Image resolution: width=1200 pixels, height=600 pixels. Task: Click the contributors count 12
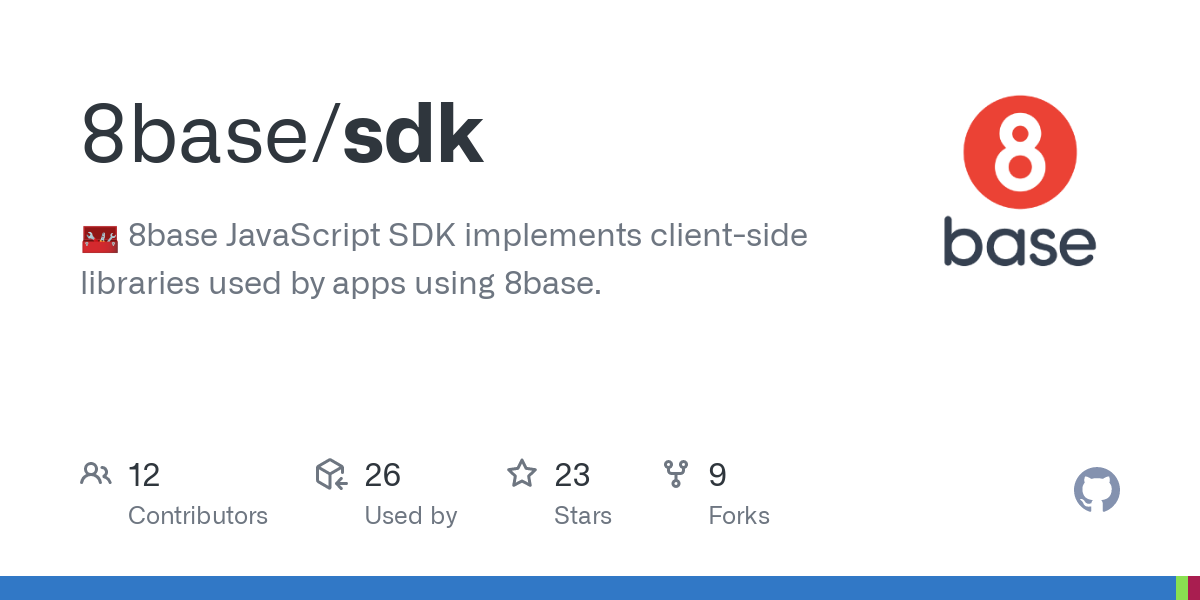[x=144, y=475]
